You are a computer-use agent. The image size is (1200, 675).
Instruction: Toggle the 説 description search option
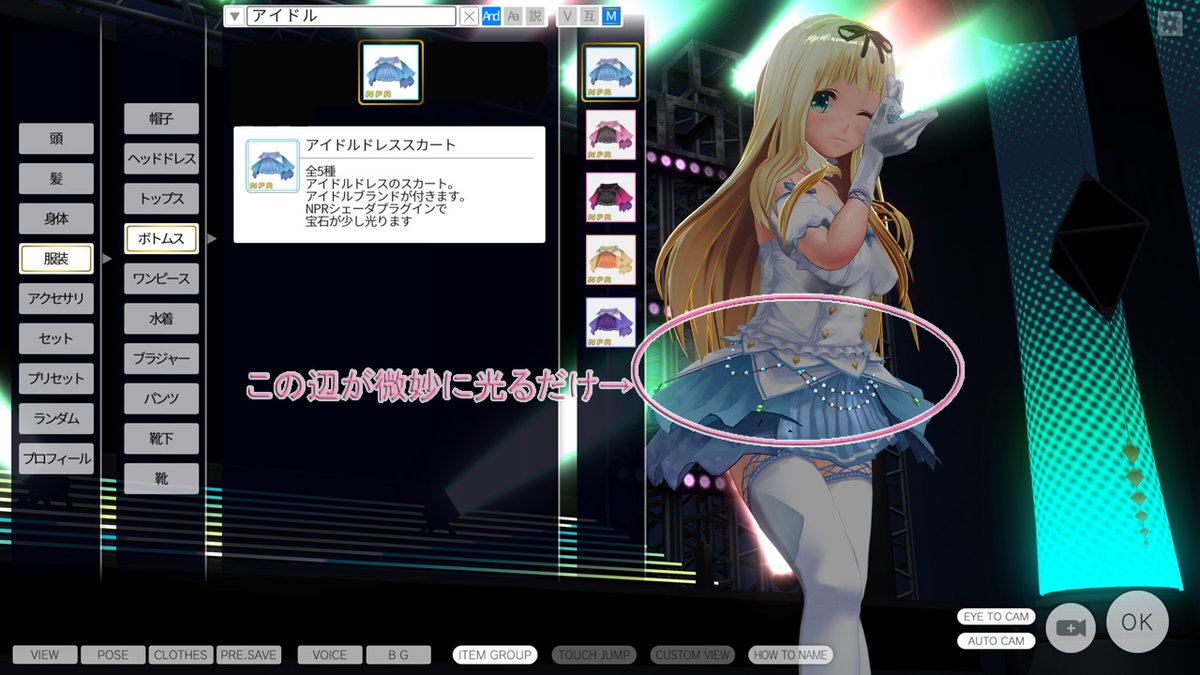537,15
